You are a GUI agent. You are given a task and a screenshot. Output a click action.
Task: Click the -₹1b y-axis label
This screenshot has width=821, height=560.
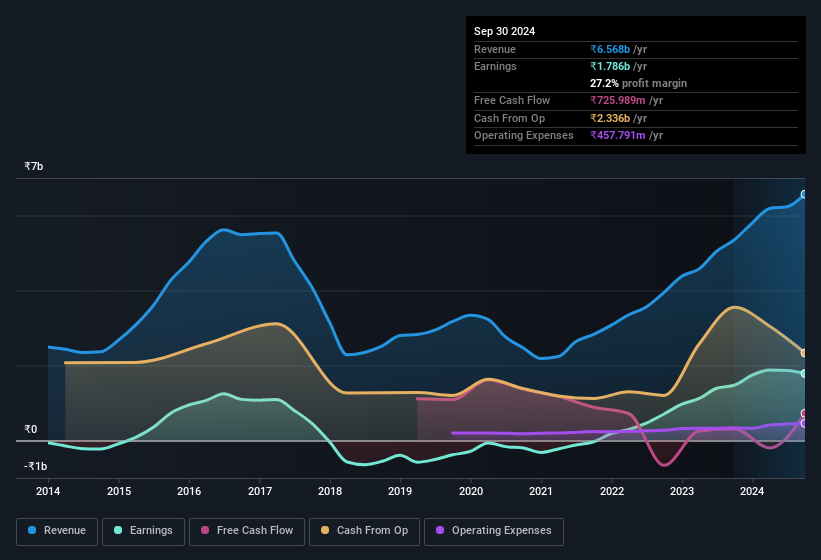click(x=35, y=466)
